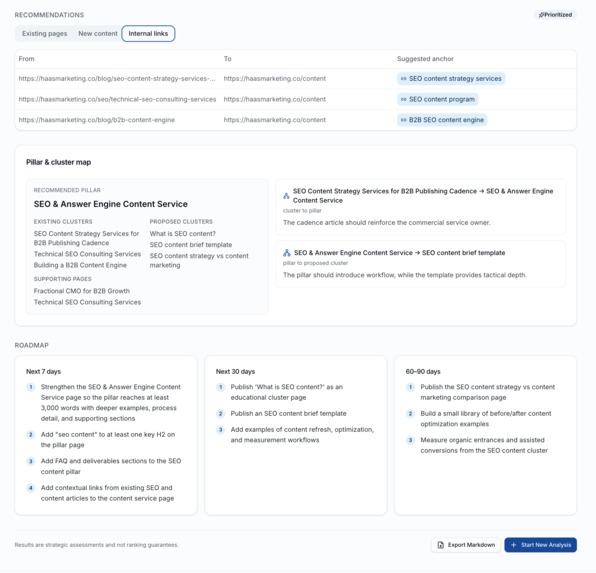Click Build a small library of before/after examples item
The width and height of the screenshot is (596, 573).
(x=486, y=419)
